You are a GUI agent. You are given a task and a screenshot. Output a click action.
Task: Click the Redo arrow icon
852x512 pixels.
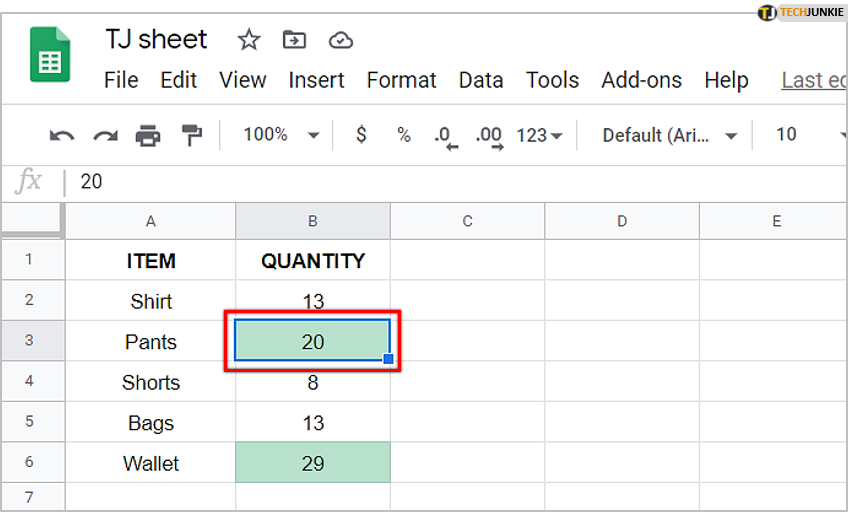pos(105,135)
